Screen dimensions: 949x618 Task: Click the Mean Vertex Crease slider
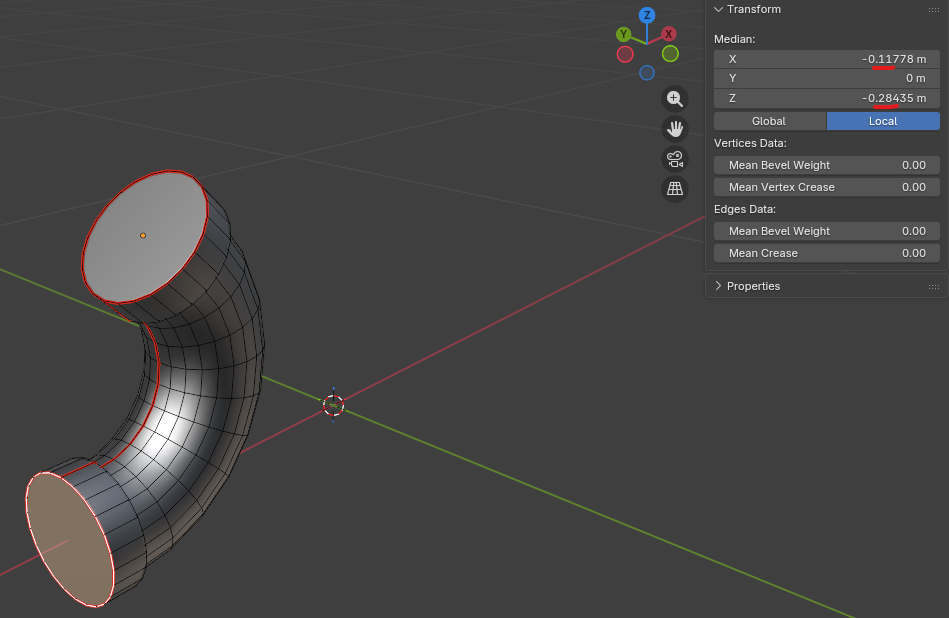click(826, 187)
